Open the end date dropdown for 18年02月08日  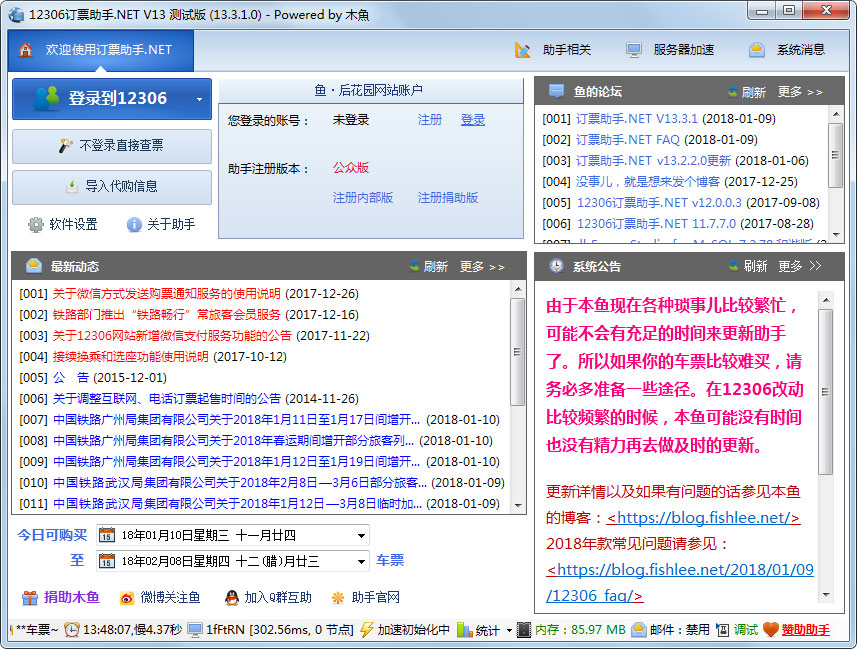coord(360,561)
